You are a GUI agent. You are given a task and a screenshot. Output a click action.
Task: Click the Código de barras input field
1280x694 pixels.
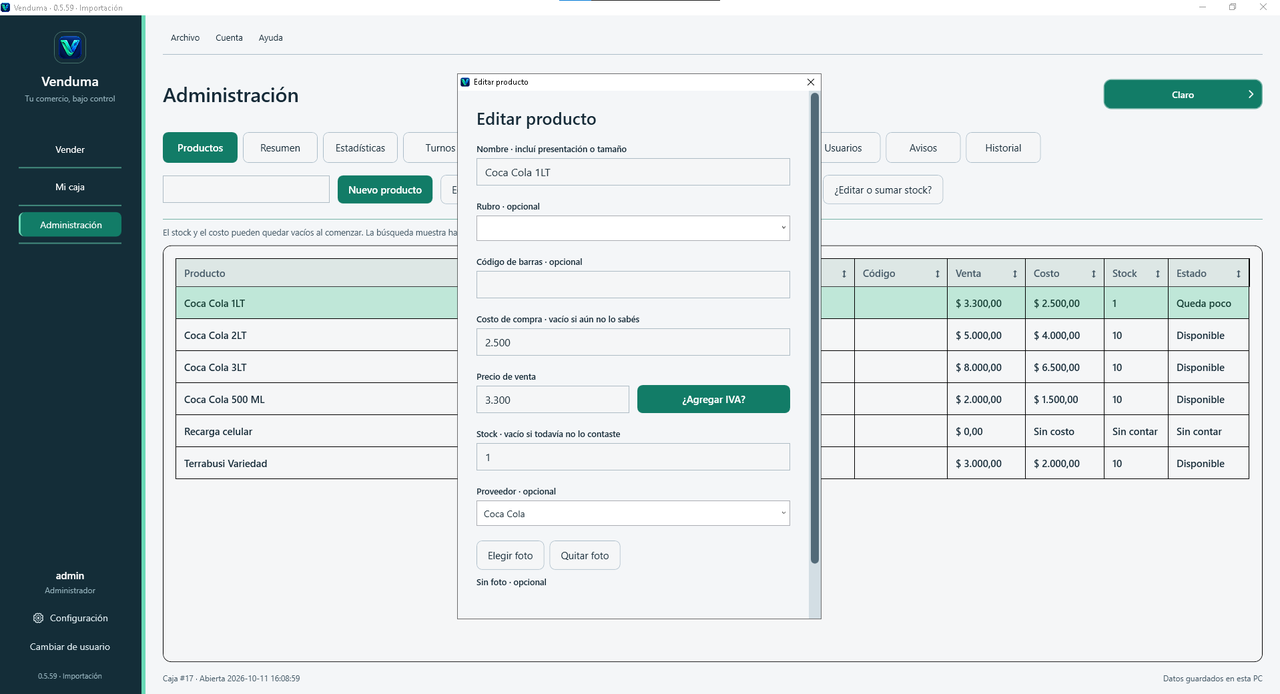(x=633, y=285)
